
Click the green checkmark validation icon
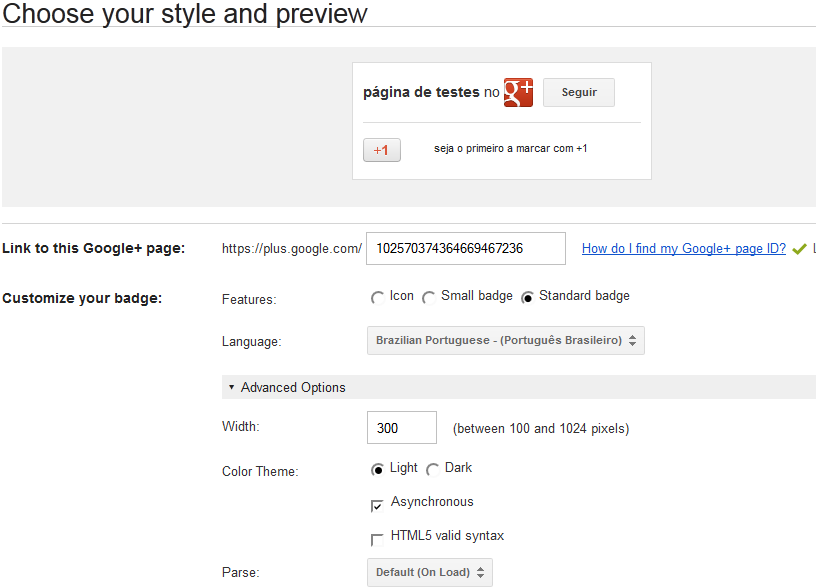799,249
